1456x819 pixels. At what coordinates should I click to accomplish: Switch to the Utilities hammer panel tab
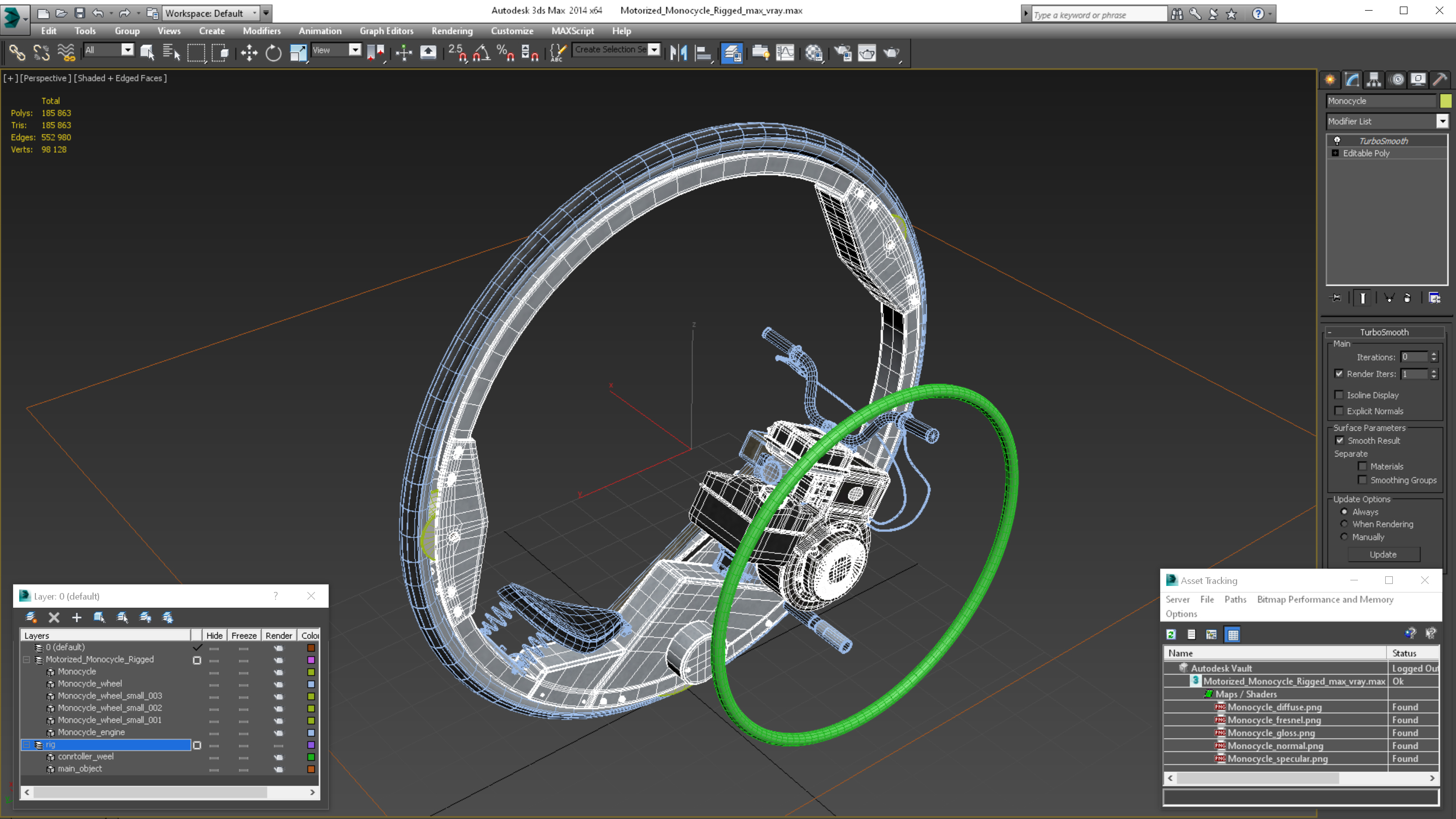(1440, 80)
